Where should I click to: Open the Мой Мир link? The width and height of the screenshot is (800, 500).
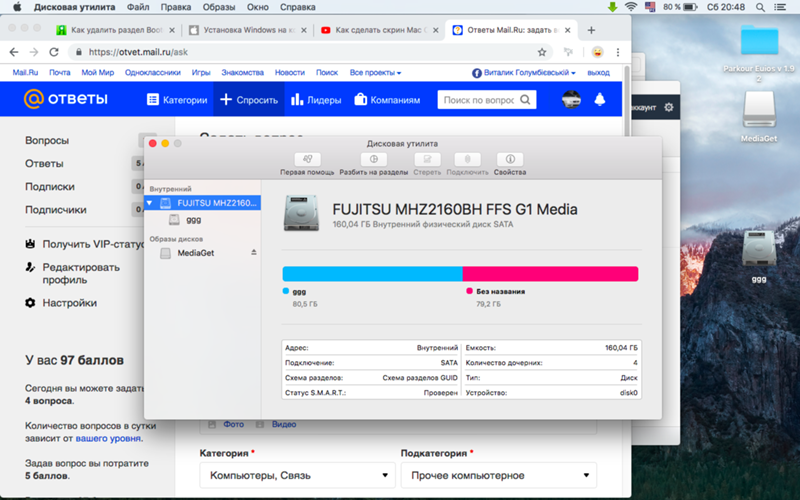tap(97, 72)
